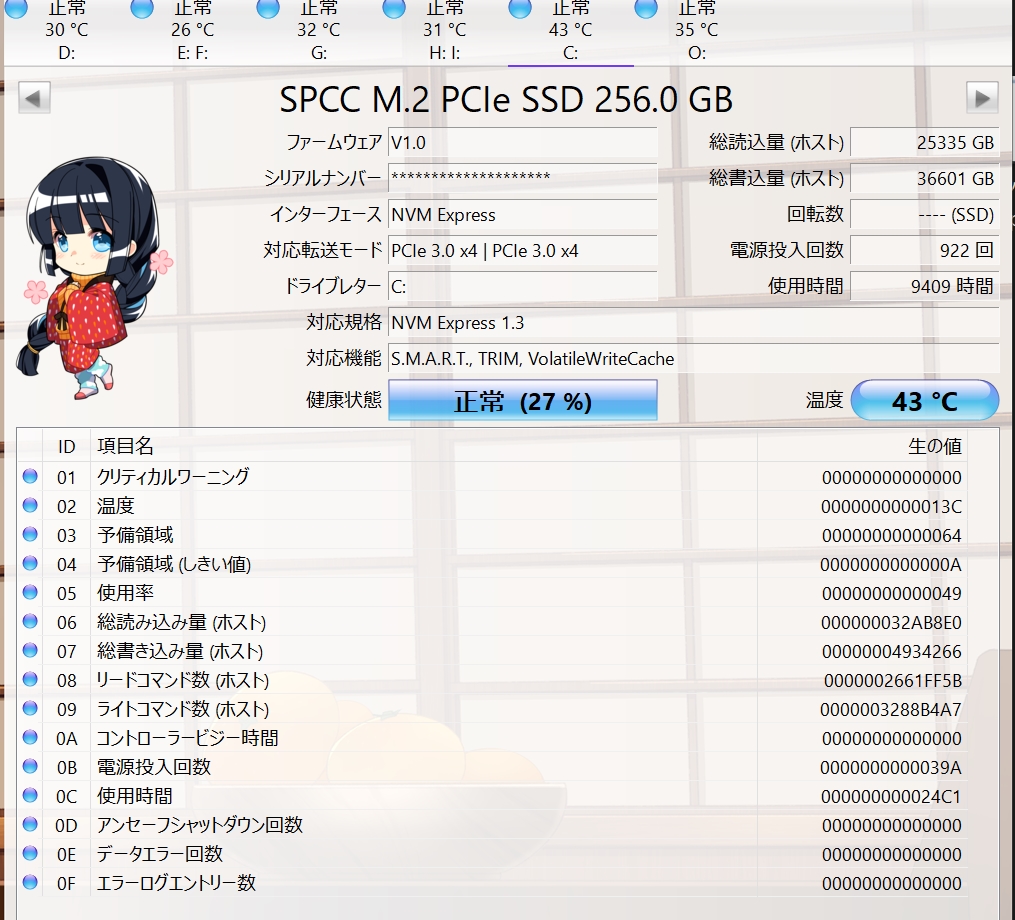This screenshot has height=920, width=1015.
Task: Open the H: I: drive tab
Action: click(x=444, y=31)
